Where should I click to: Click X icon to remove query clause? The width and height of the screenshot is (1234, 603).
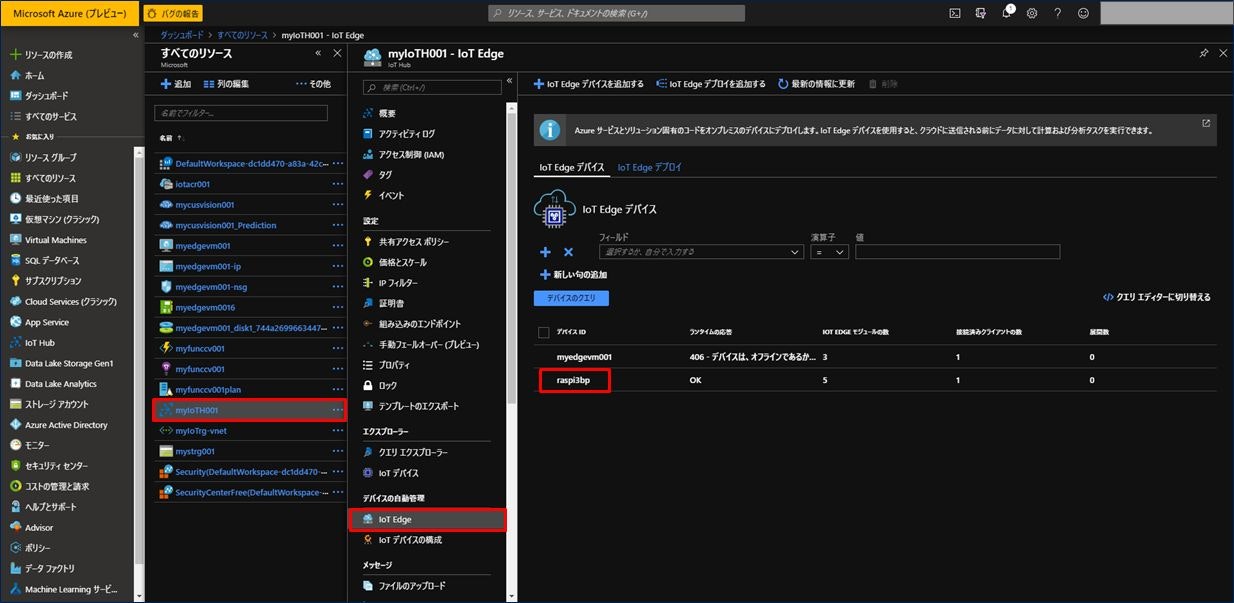(x=568, y=253)
